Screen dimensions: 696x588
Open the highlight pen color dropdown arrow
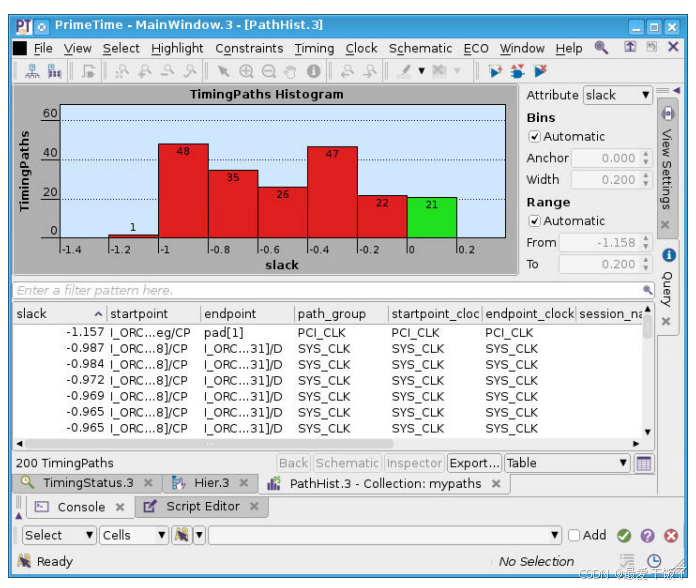422,71
